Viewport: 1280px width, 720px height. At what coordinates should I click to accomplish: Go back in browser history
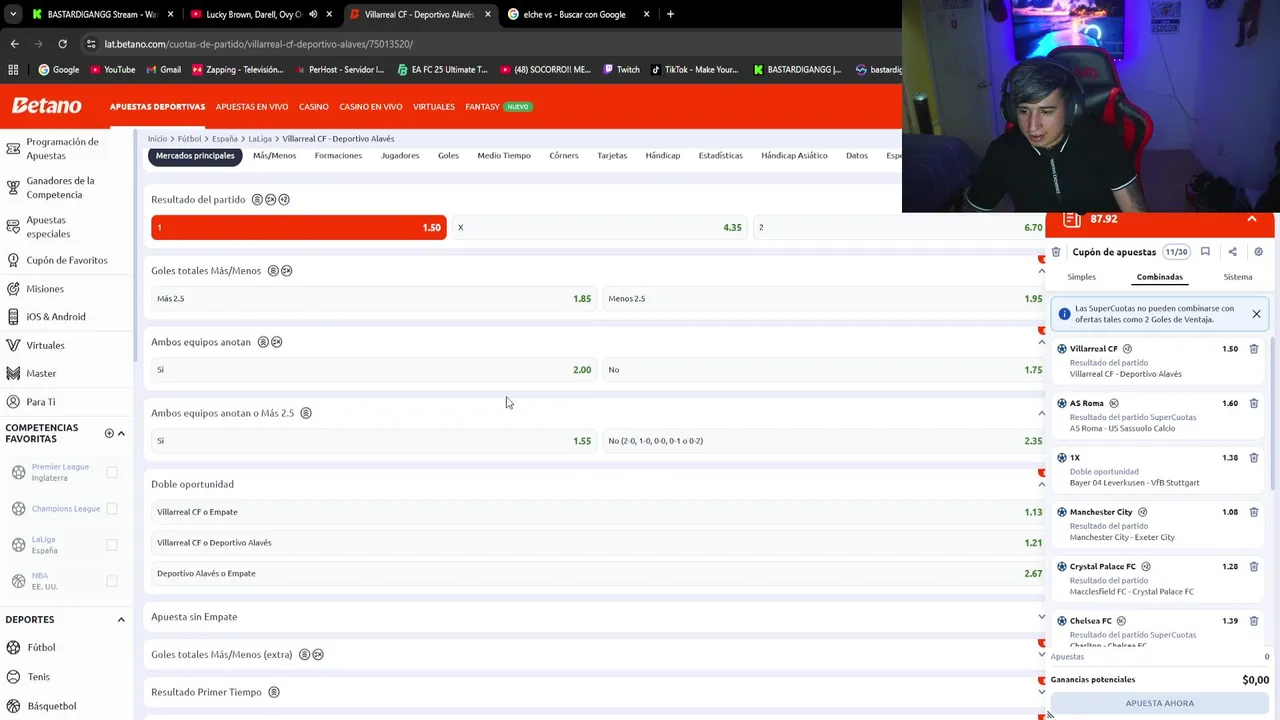[14, 44]
